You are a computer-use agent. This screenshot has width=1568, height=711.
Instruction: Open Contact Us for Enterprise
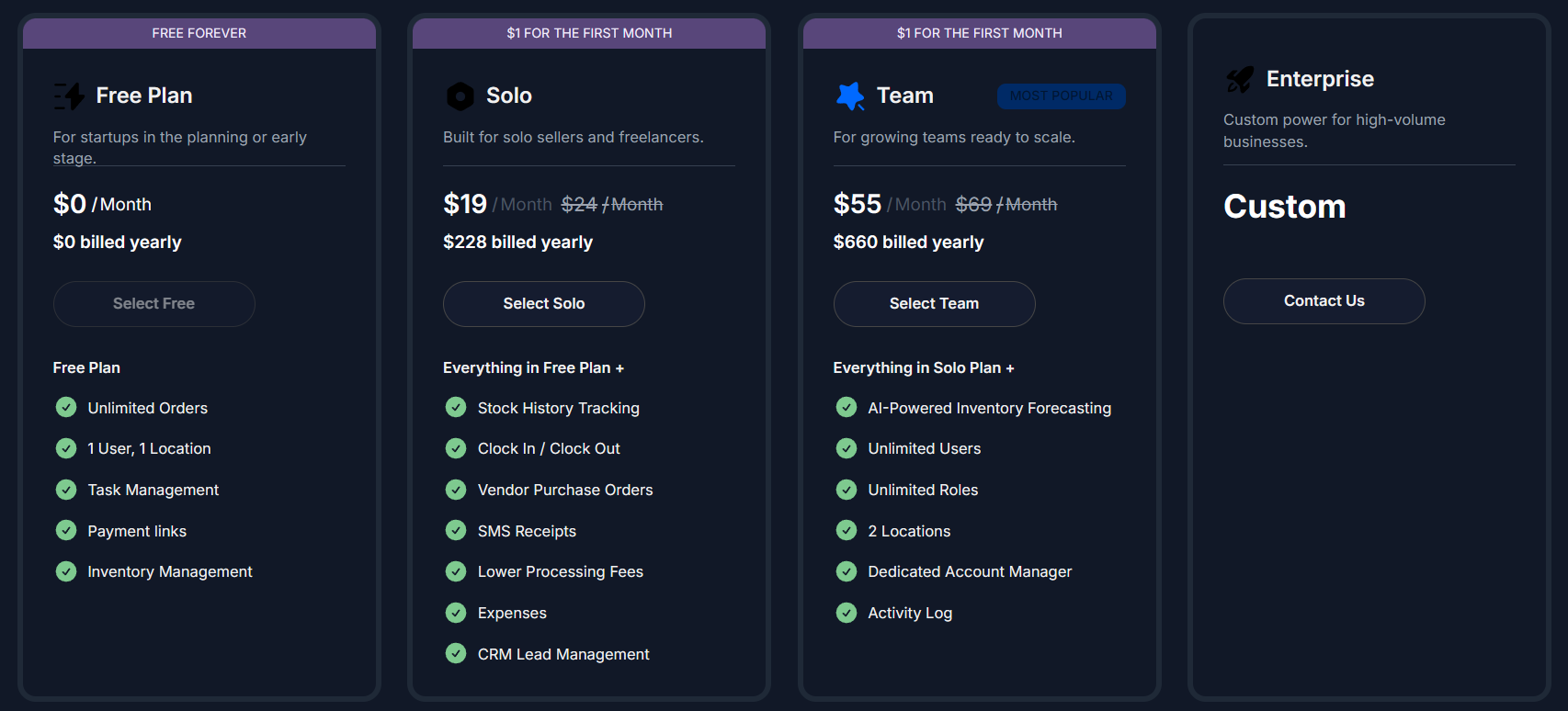pos(1324,301)
